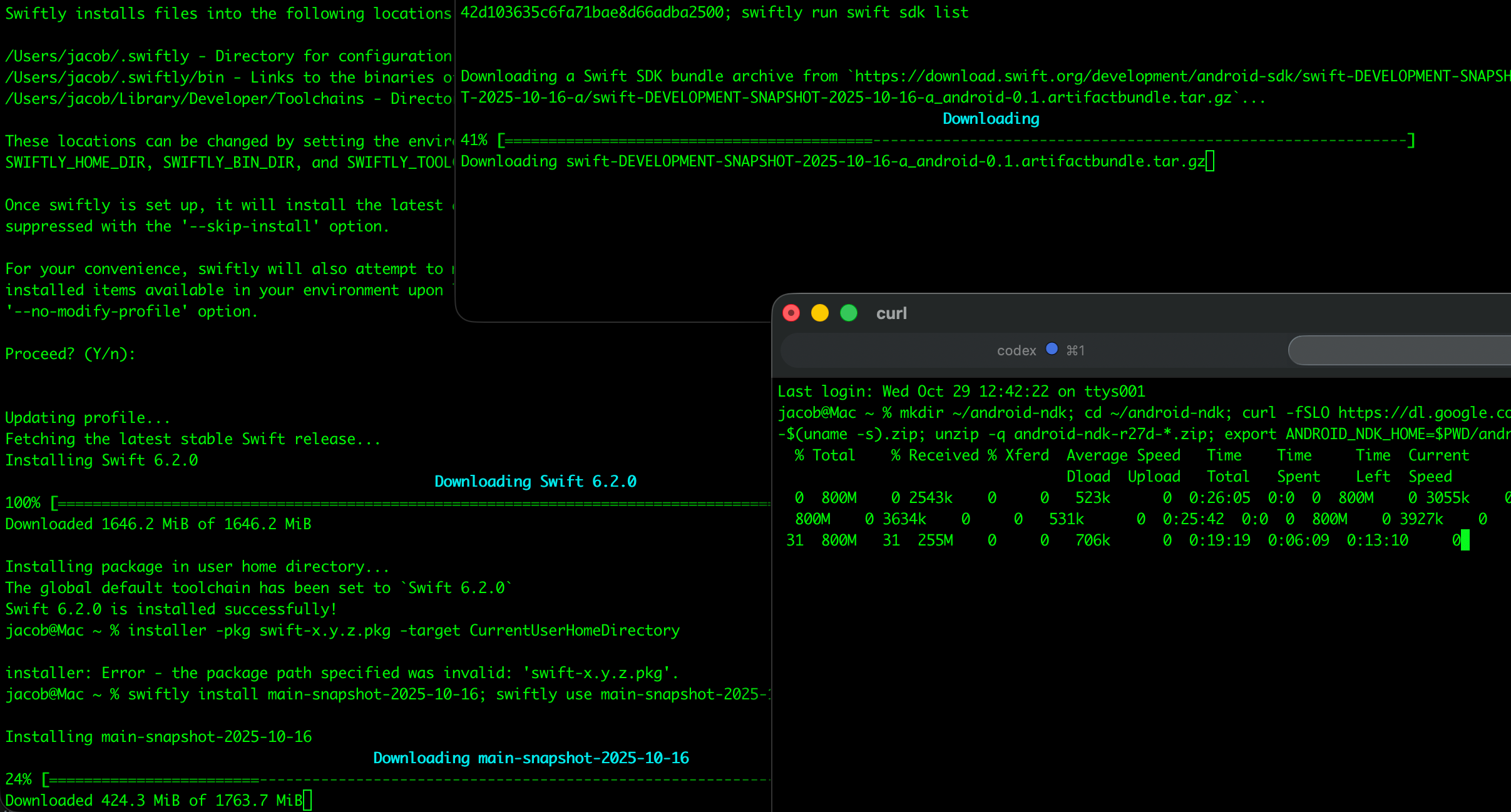This screenshot has width=1511, height=812.
Task: Zoom the curl window with green button
Action: 849,313
